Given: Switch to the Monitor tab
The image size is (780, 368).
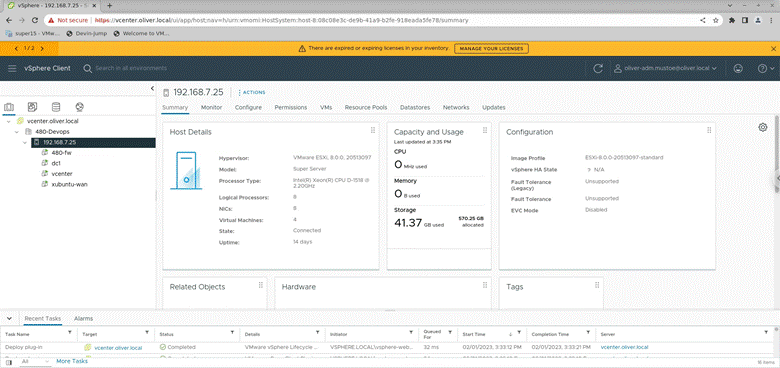Looking at the screenshot, I should pos(211,107).
